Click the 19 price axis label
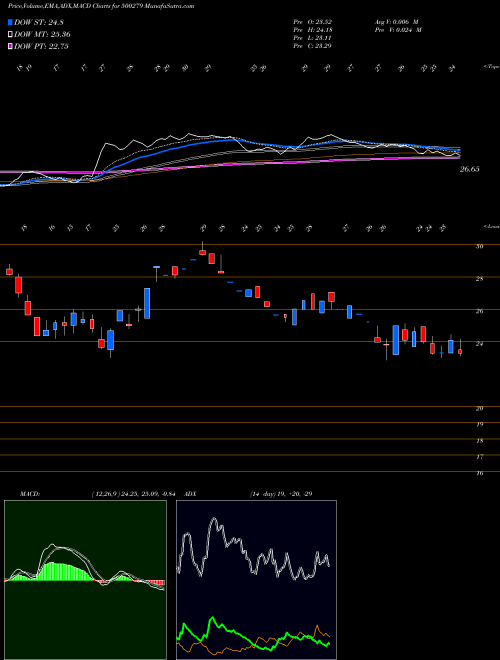500x660 pixels. [479, 425]
